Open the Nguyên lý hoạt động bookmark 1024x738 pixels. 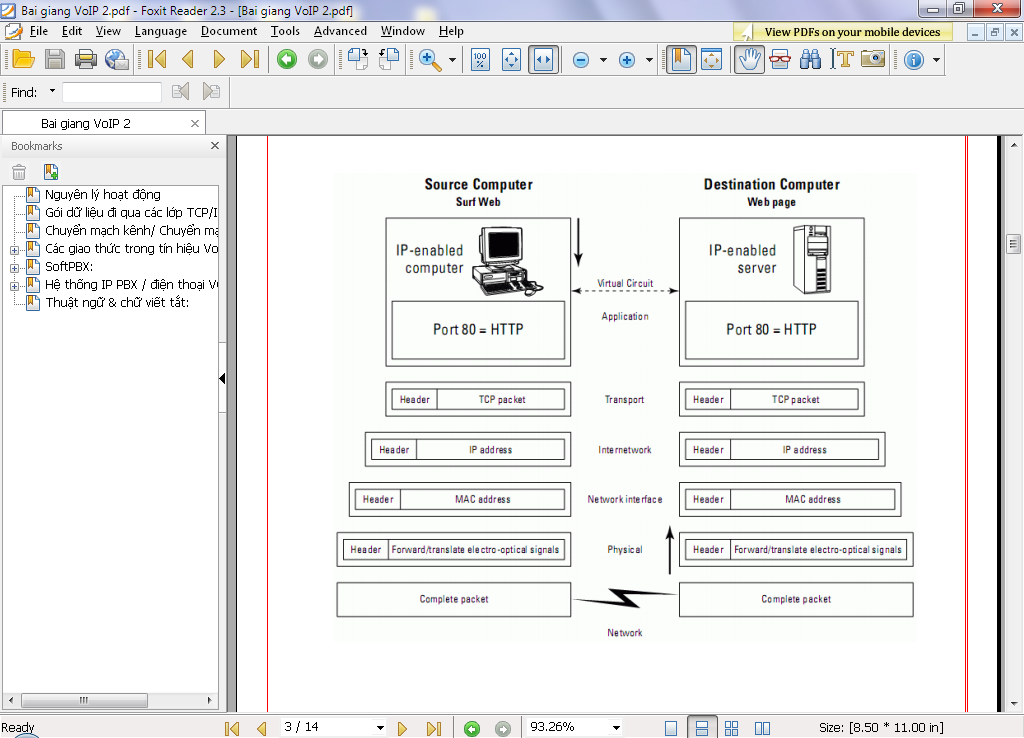102,194
